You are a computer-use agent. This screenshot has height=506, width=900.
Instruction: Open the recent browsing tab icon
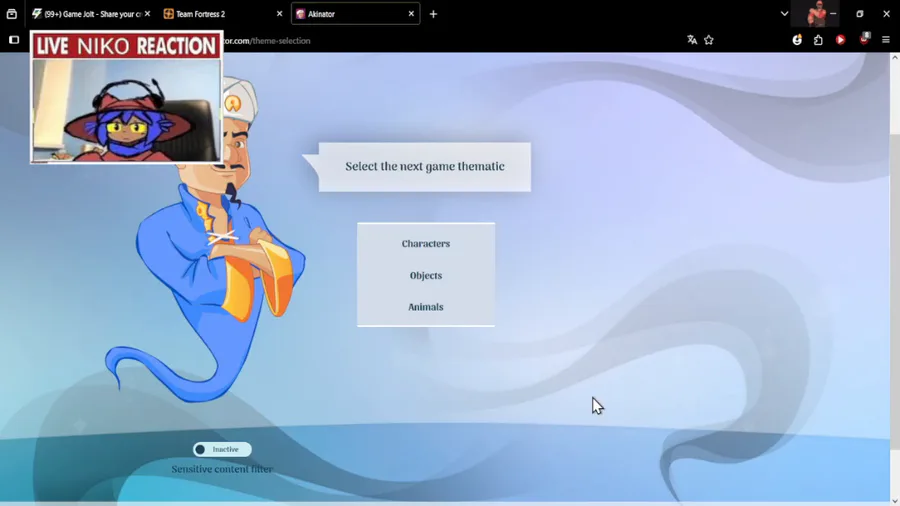point(11,14)
